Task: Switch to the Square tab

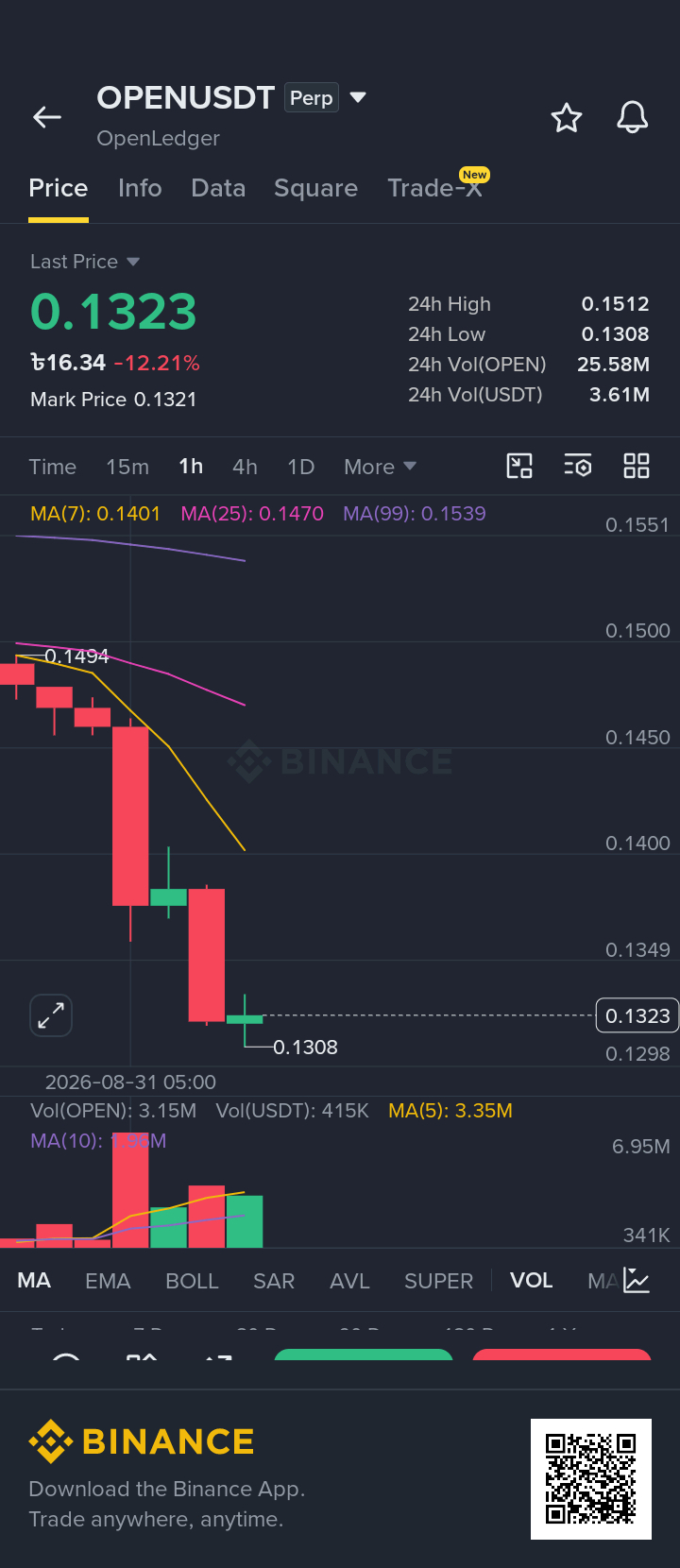Action: [x=315, y=188]
